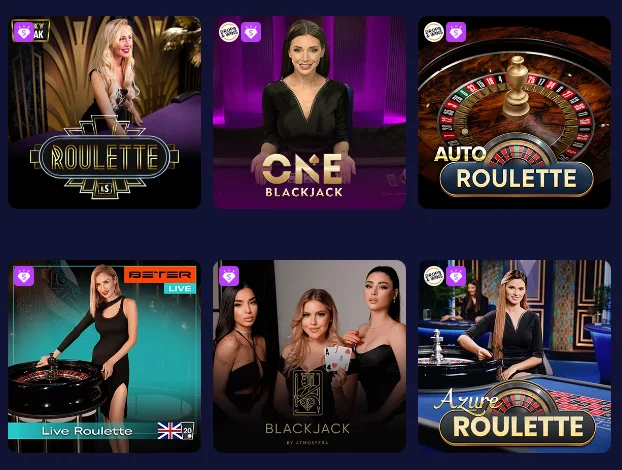Click the Drops & Wins badge on Auto Roulette
The width and height of the screenshot is (622, 470).
pos(434,32)
